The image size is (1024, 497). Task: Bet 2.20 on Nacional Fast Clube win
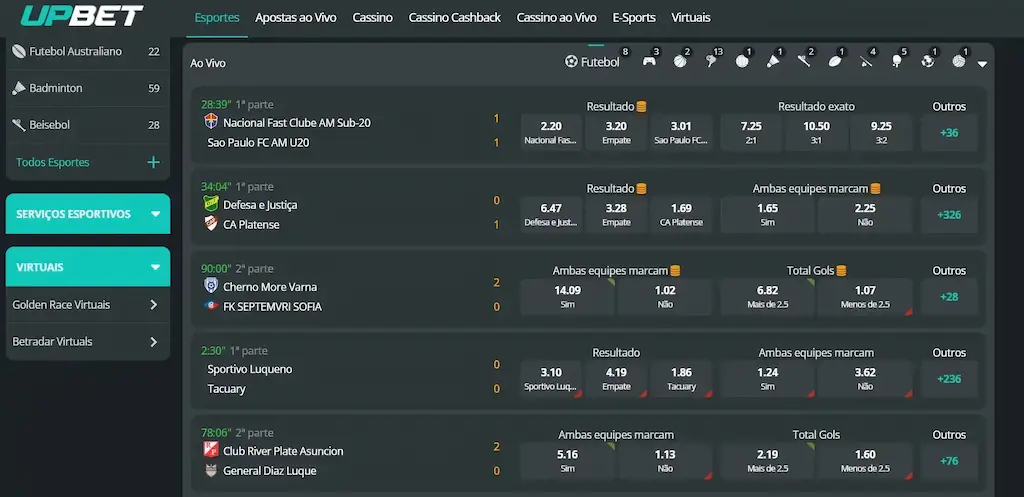(551, 133)
